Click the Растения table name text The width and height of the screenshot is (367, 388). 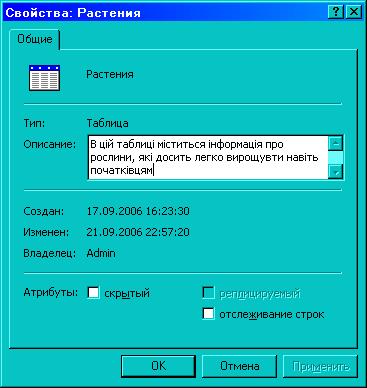(x=110, y=74)
